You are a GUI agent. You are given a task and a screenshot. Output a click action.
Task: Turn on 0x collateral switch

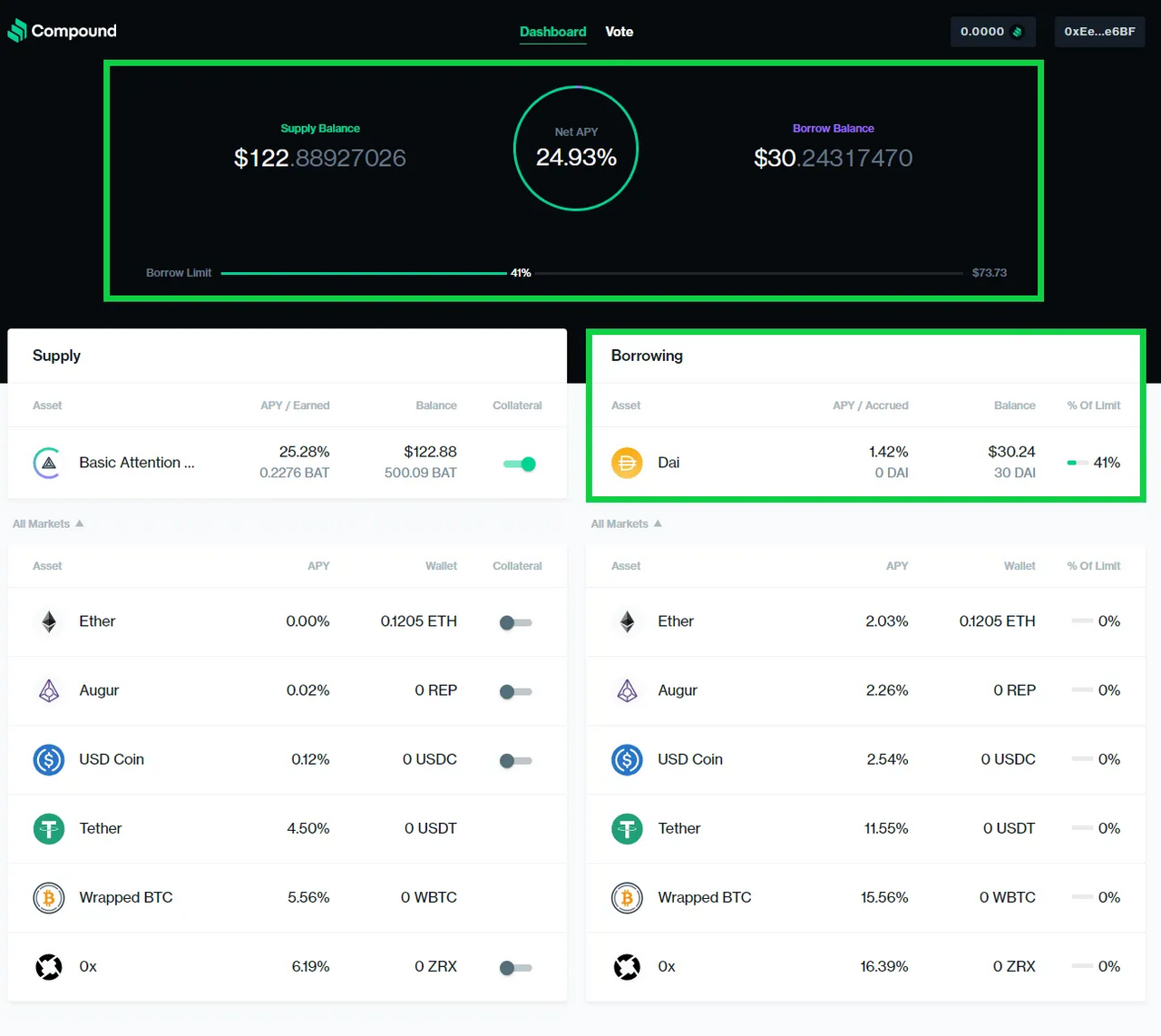click(516, 967)
